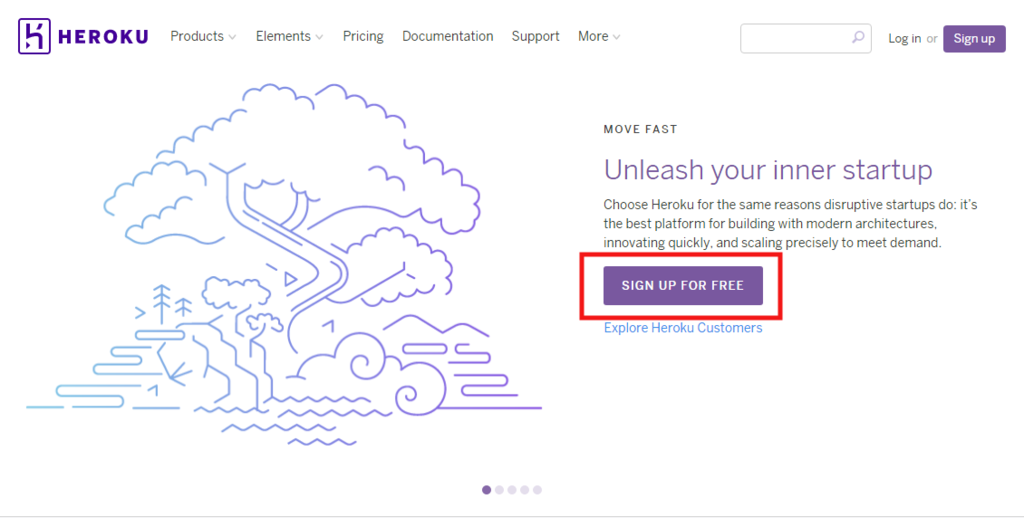Open Explore Heroku Customers link
The image size is (1024, 518).
pyautogui.click(x=682, y=327)
